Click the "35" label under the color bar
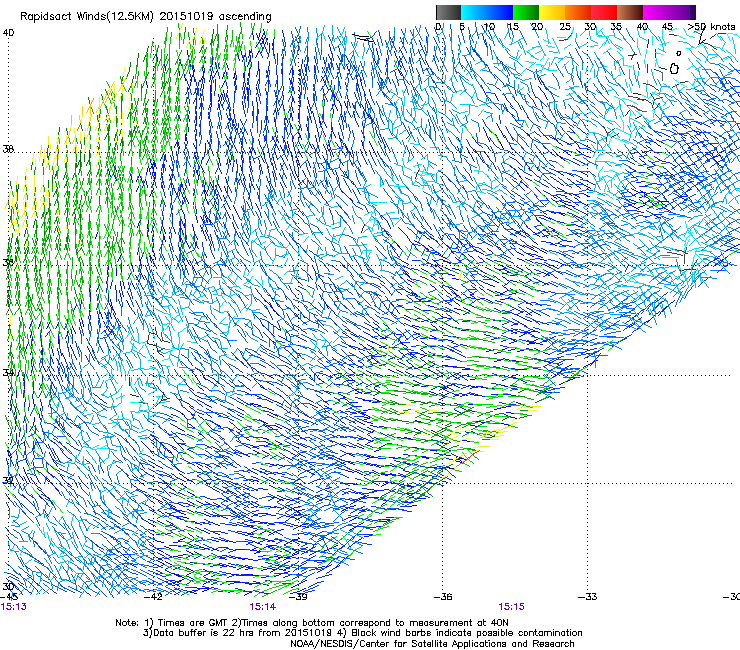Screen dimensions: 740x650 616,27
